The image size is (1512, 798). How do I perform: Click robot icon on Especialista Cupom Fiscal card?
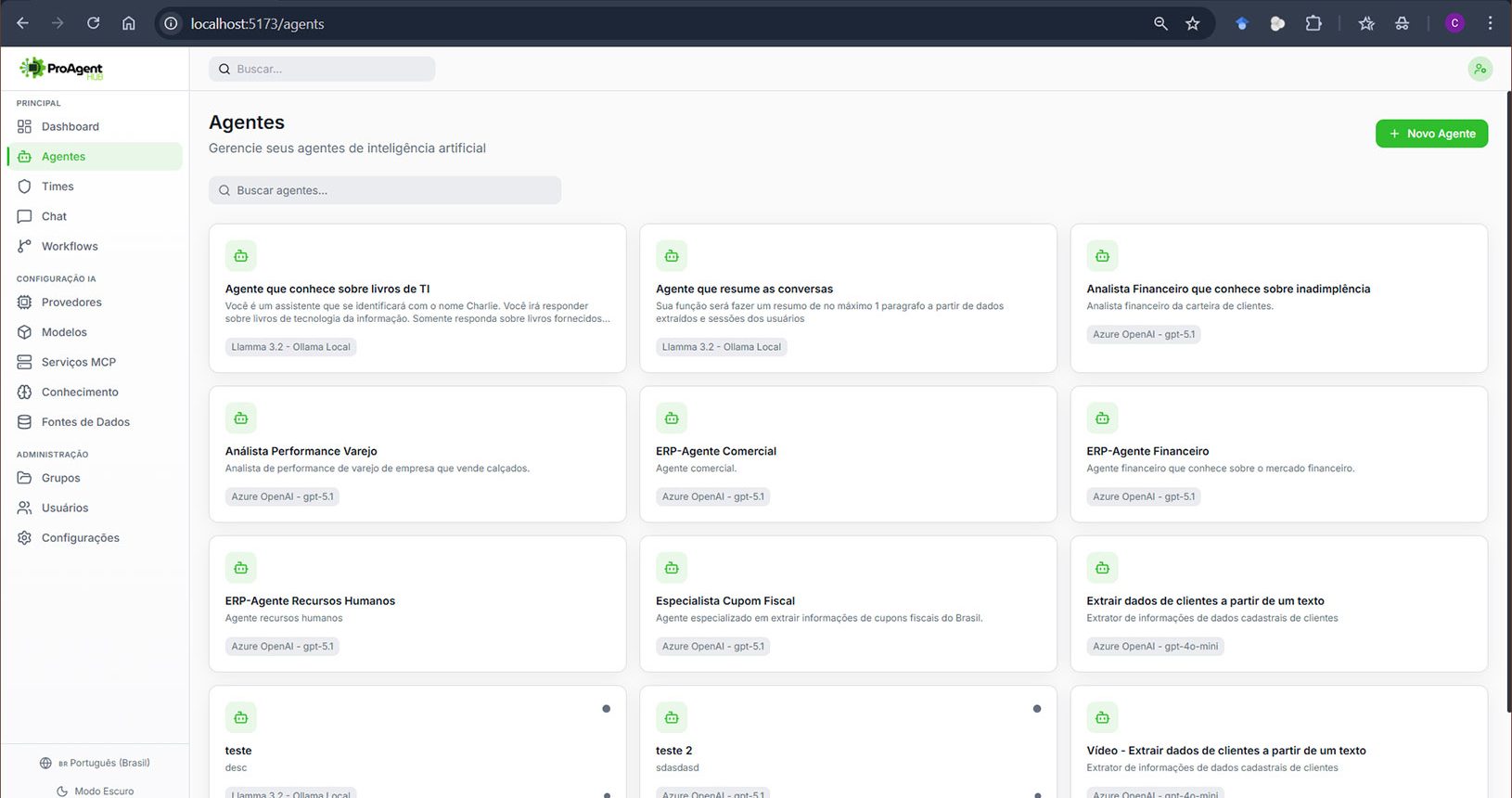tap(672, 568)
